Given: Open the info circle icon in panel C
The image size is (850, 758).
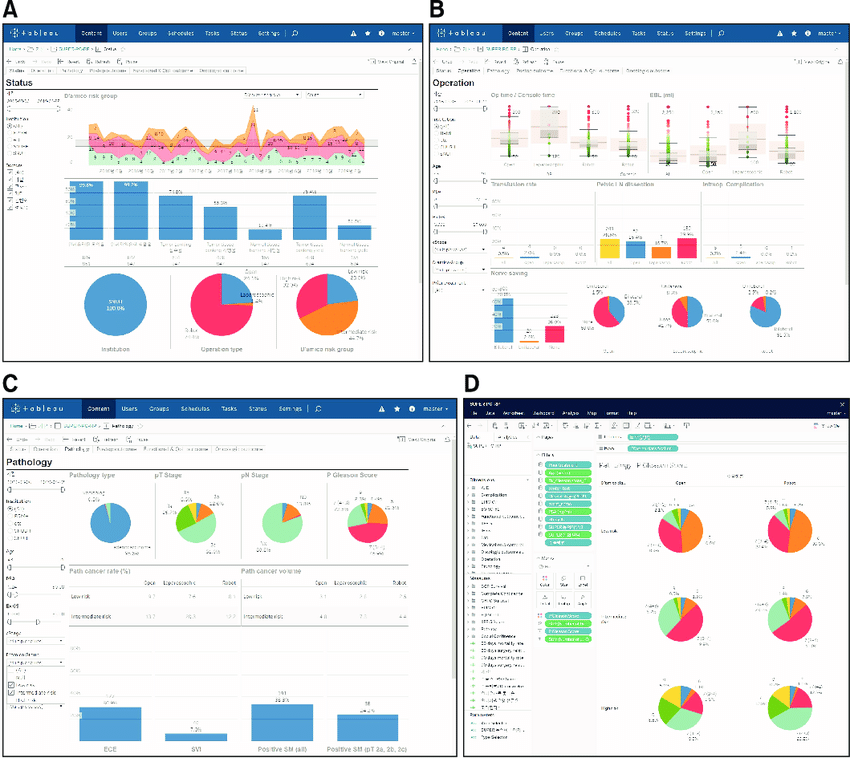Looking at the screenshot, I should pyautogui.click(x=381, y=409).
